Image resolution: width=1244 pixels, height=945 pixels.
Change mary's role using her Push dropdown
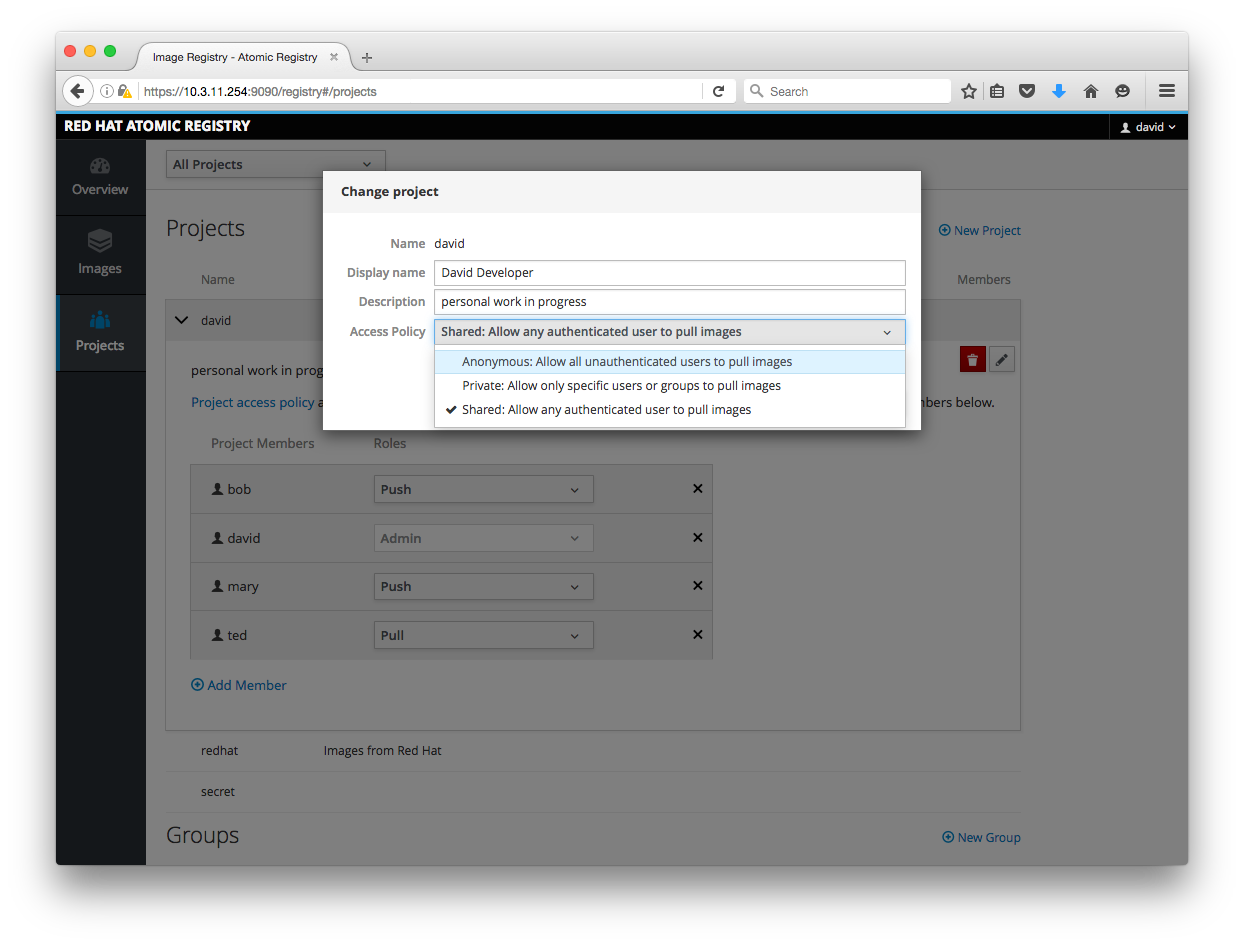pyautogui.click(x=483, y=586)
